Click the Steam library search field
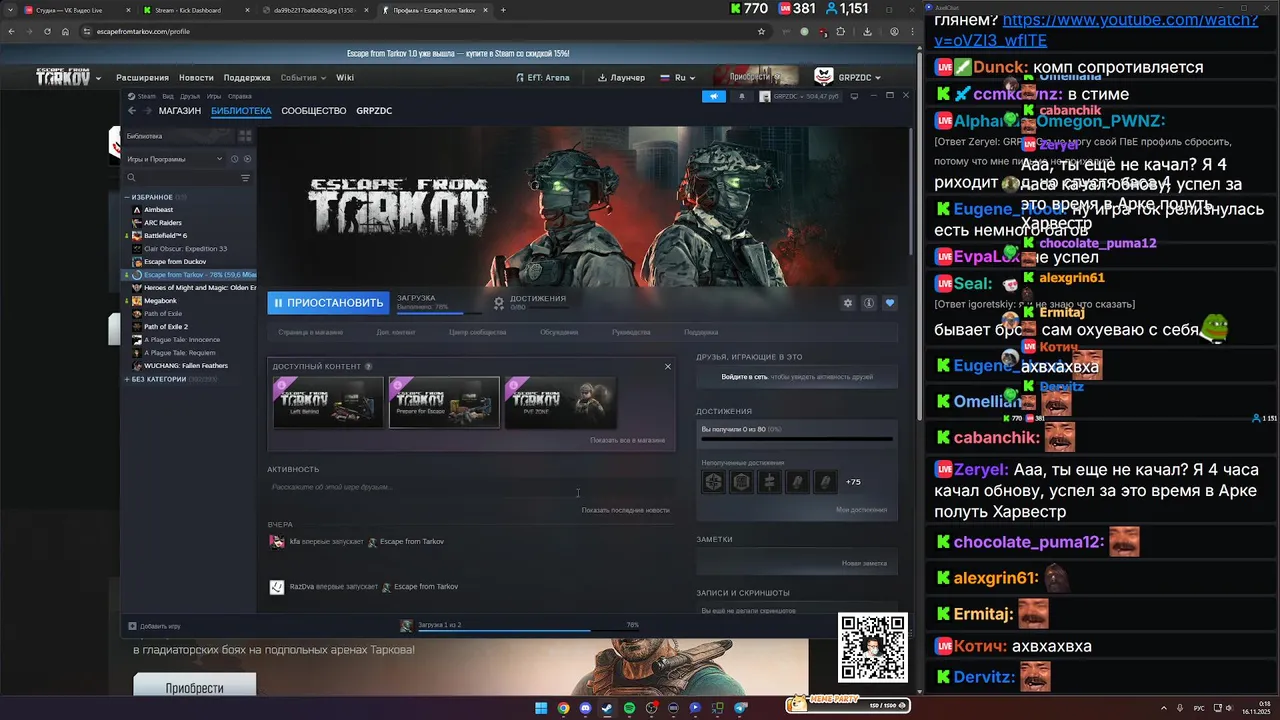The height and width of the screenshot is (720, 1280). (180, 178)
